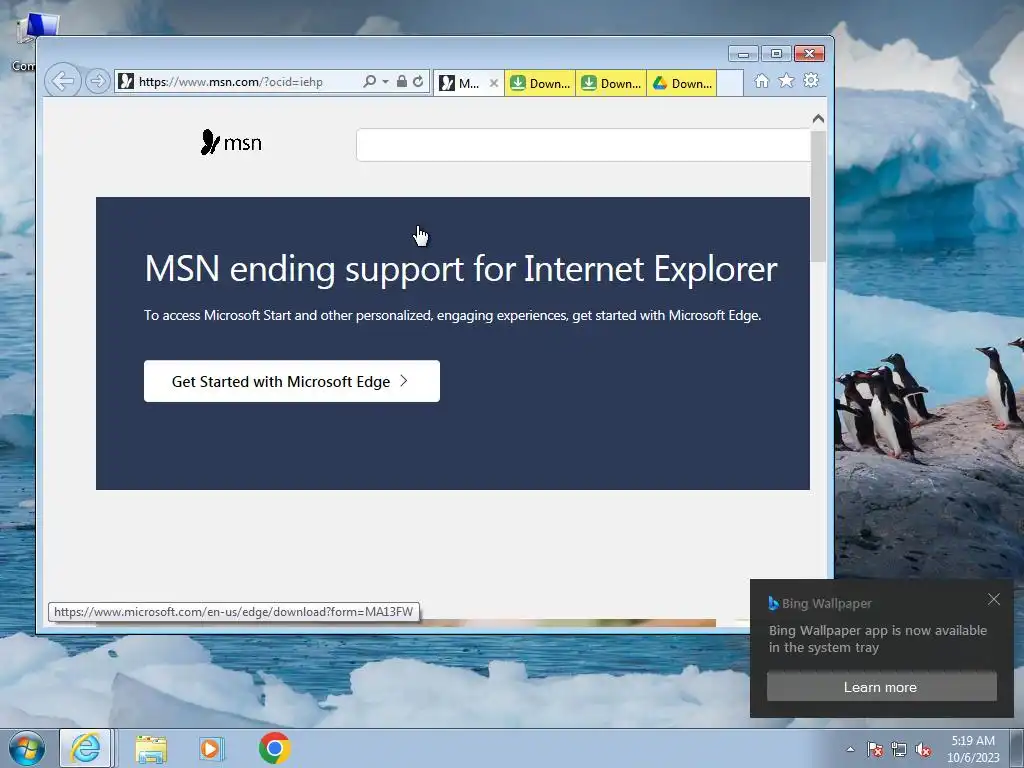
Task: Minimize the Internet Explorer window
Action: coord(743,54)
